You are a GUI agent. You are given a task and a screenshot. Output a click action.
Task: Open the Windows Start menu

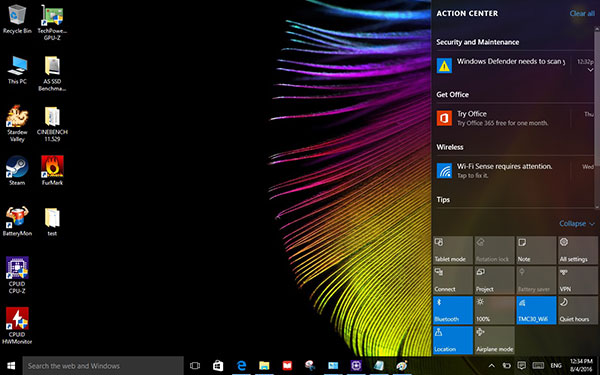[11, 366]
